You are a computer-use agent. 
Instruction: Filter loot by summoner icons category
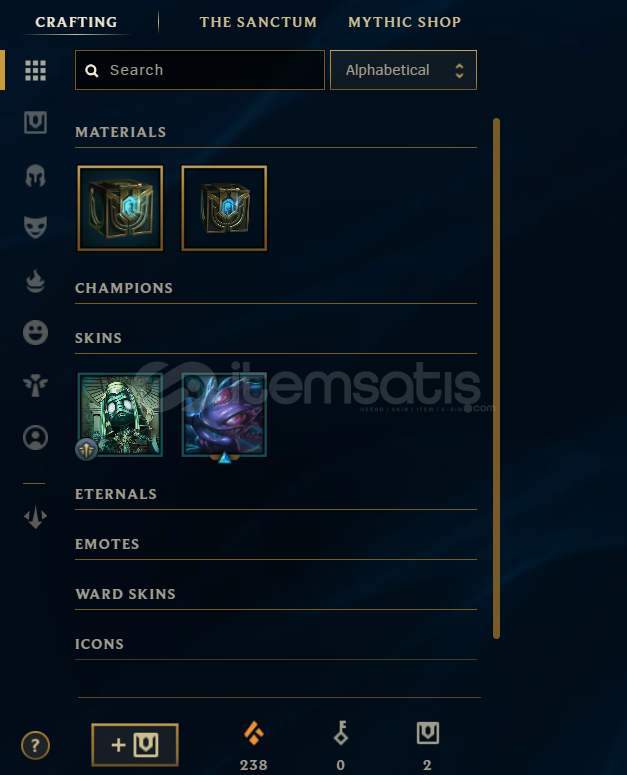[36, 437]
